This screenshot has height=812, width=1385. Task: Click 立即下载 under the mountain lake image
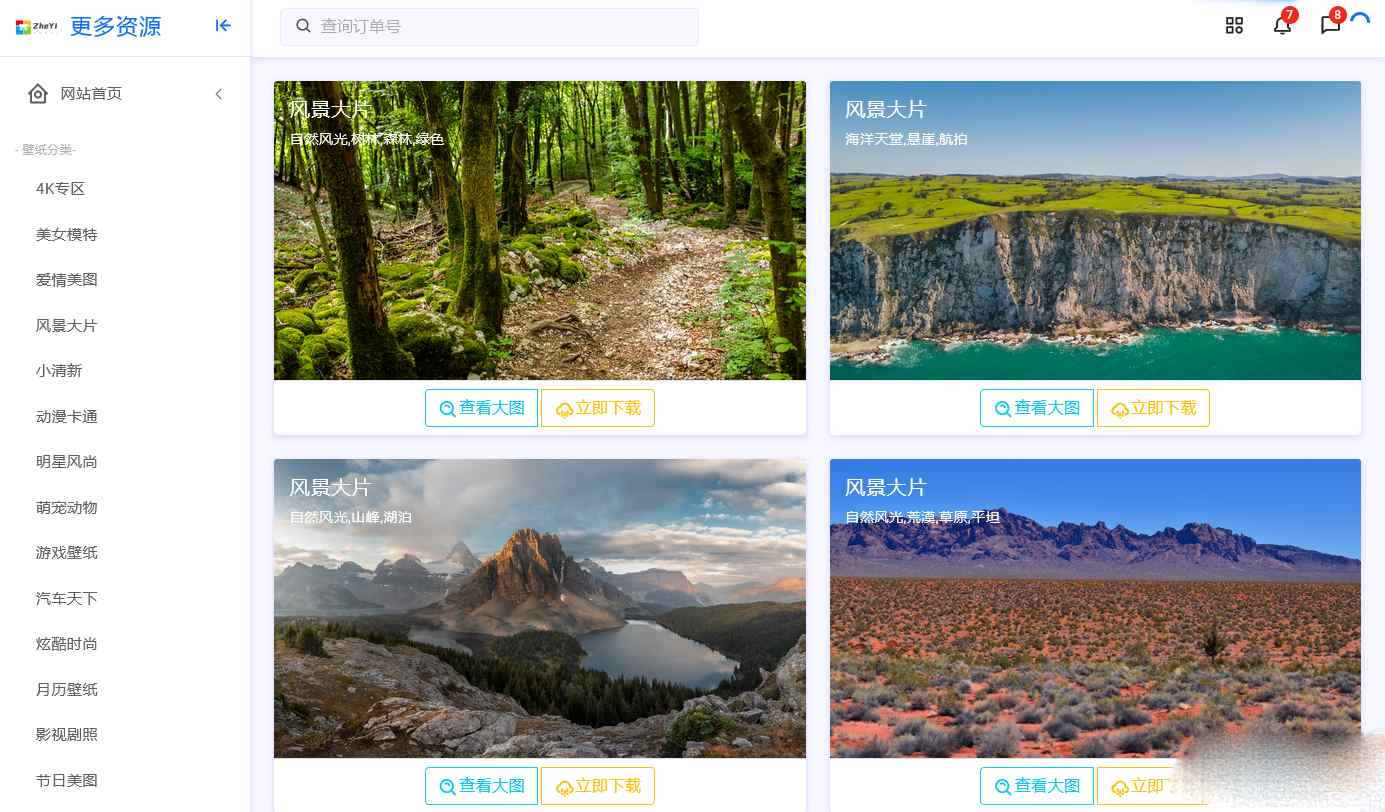(598, 786)
